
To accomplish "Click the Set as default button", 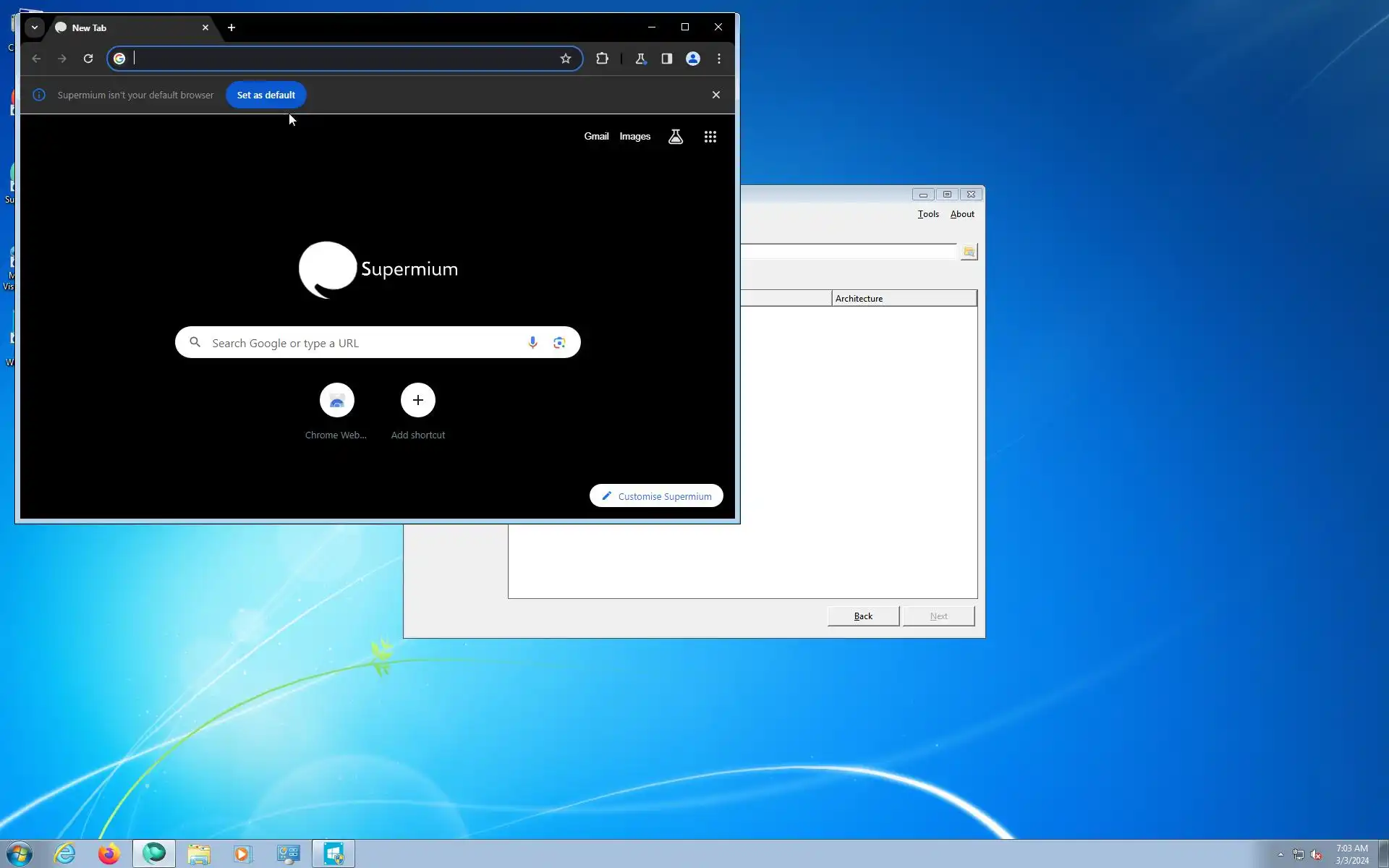I will click(x=266, y=95).
